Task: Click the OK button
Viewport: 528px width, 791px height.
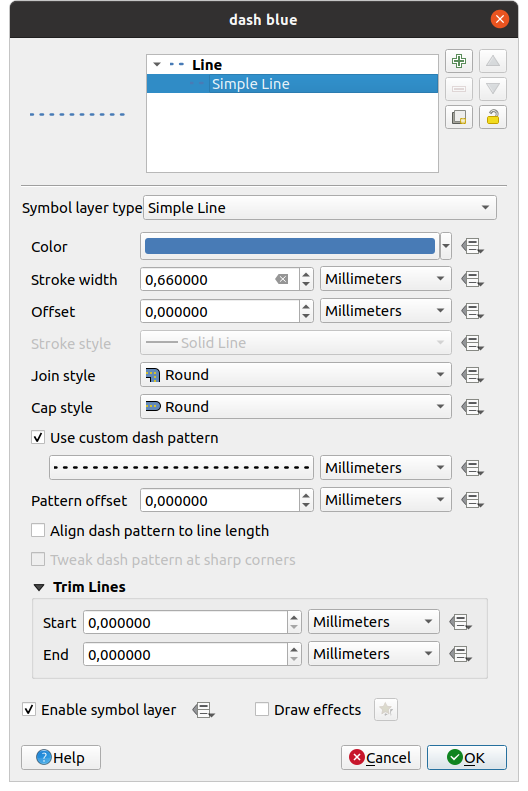Action: pos(466,757)
